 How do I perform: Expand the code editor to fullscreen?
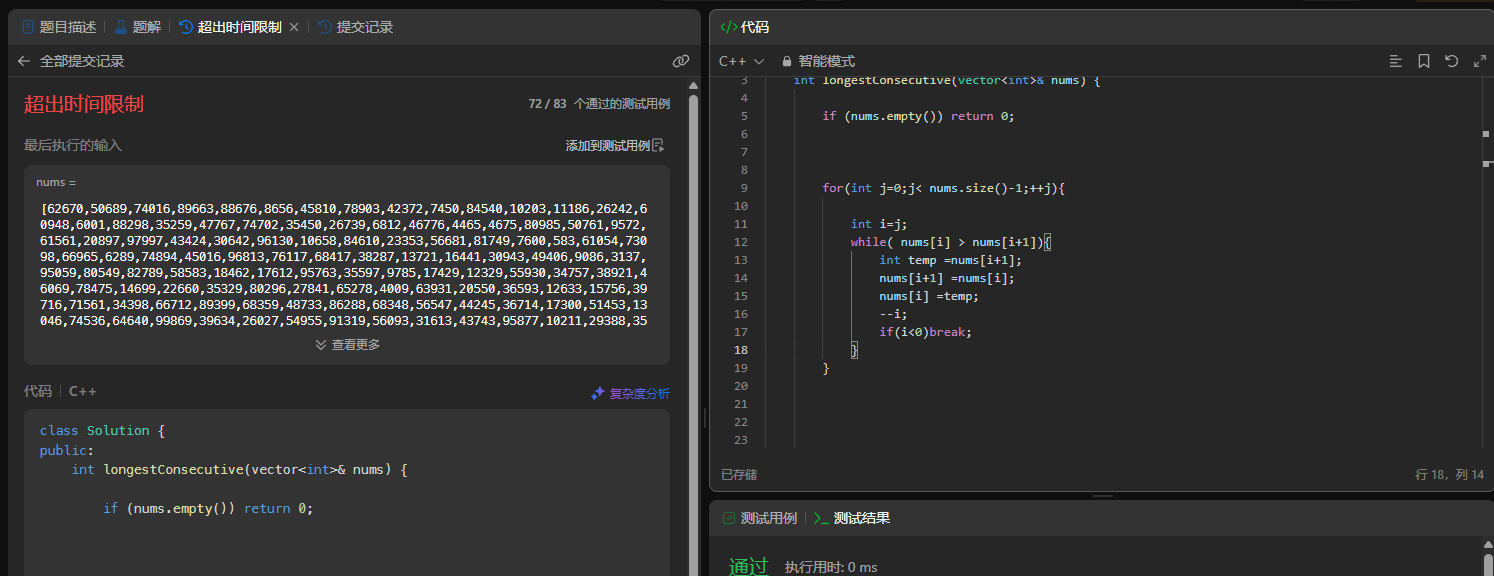tap(1480, 61)
